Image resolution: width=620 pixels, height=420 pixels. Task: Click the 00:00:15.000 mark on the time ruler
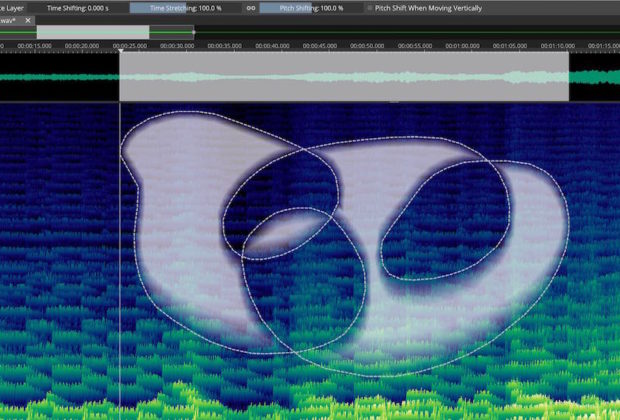coord(34,46)
